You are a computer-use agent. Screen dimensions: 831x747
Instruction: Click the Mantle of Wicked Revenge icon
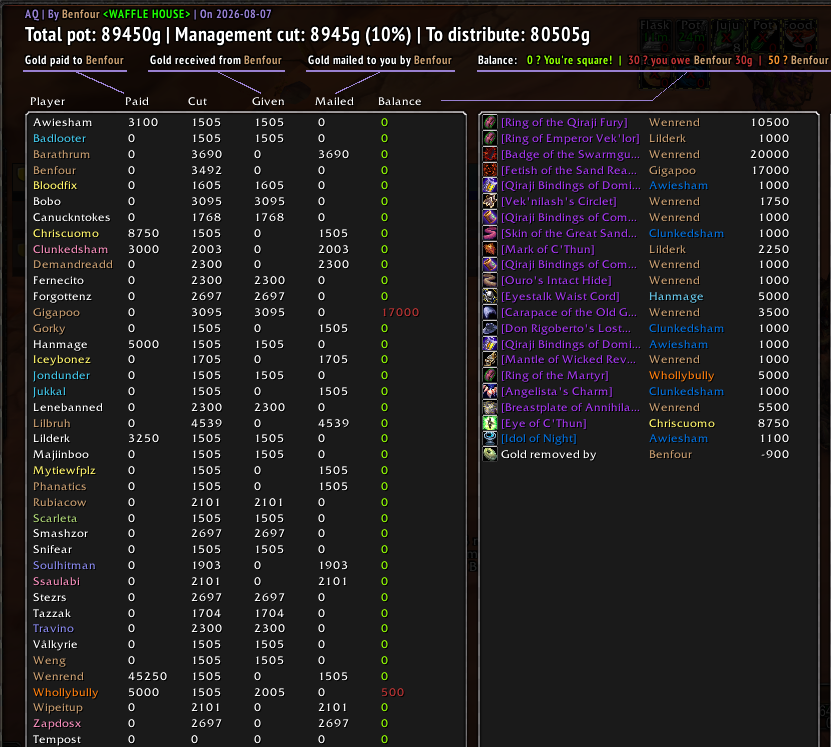coord(490,359)
